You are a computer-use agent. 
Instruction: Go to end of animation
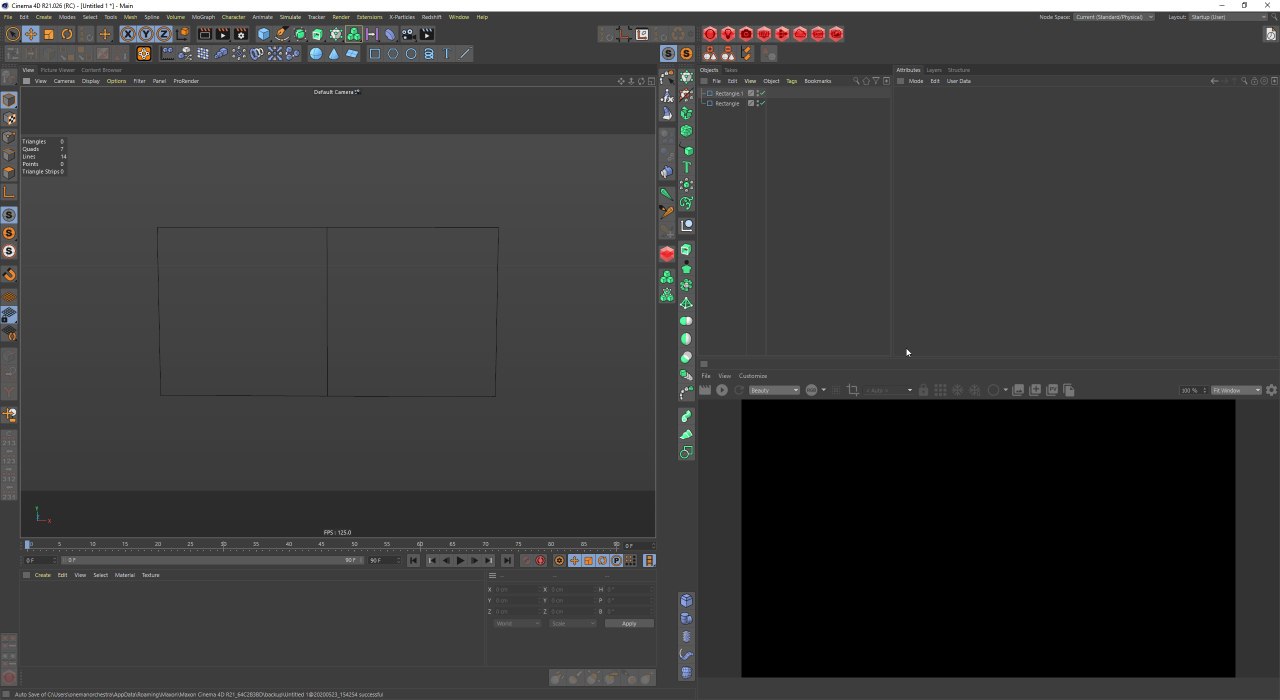tap(507, 560)
